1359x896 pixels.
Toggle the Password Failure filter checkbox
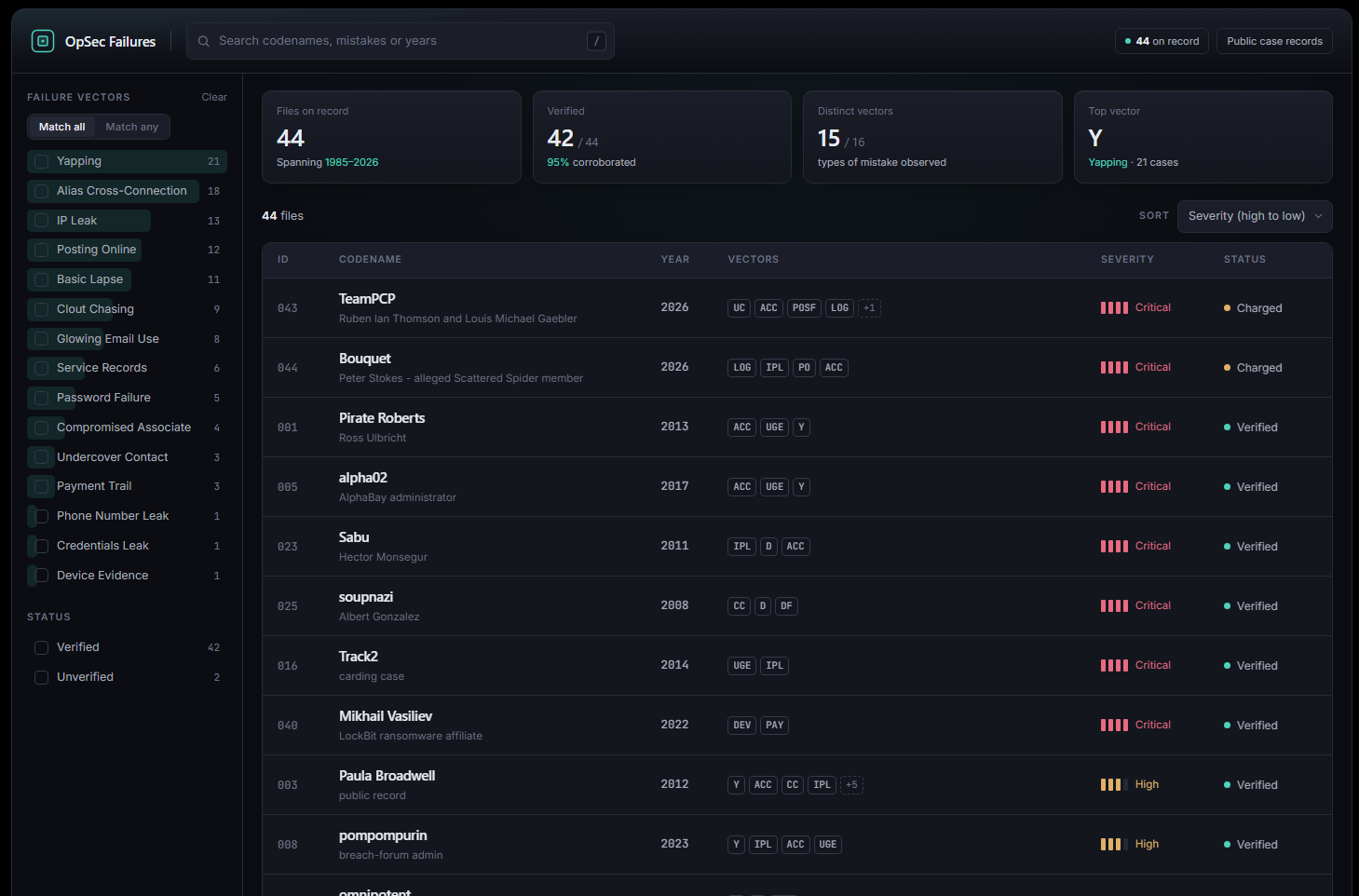(x=42, y=399)
